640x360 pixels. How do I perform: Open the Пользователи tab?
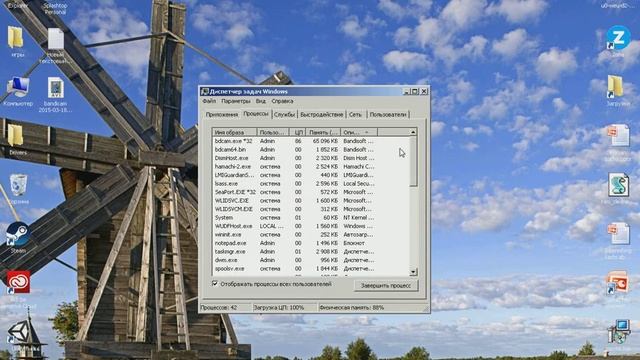388,115
